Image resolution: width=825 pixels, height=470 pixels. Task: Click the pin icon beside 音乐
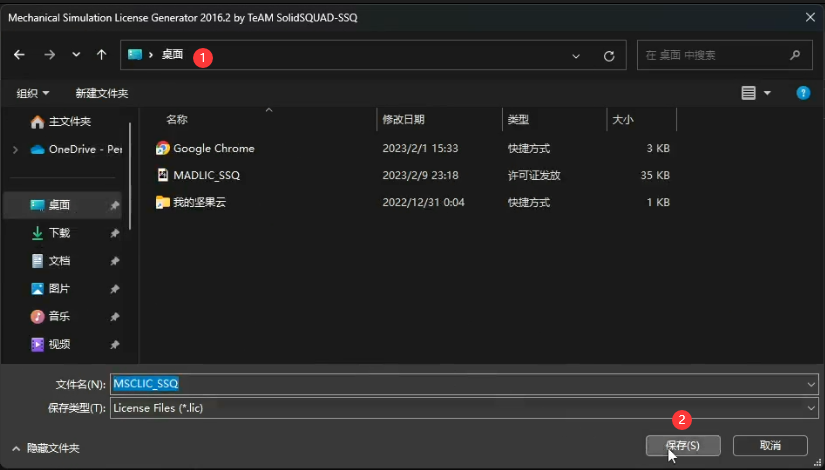[114, 317]
